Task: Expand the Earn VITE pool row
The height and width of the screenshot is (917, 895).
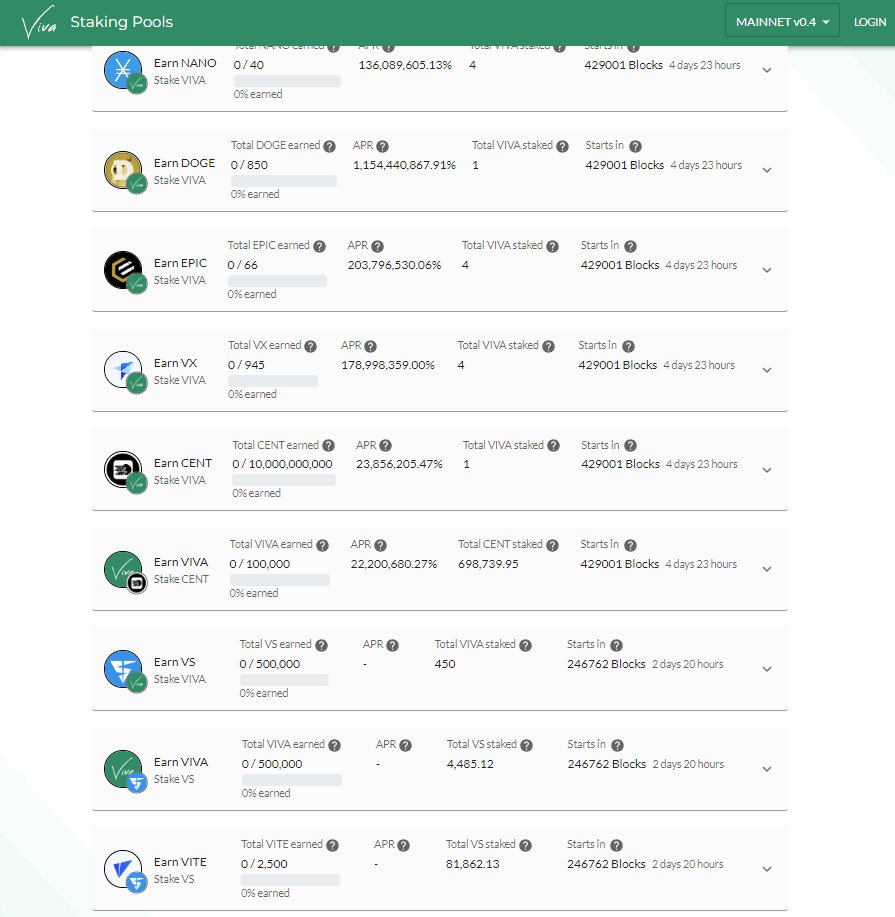Action: [767, 869]
